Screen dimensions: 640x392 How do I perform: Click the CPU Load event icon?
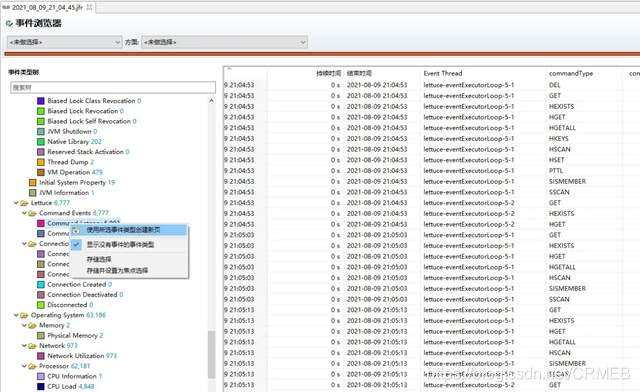pos(41,386)
